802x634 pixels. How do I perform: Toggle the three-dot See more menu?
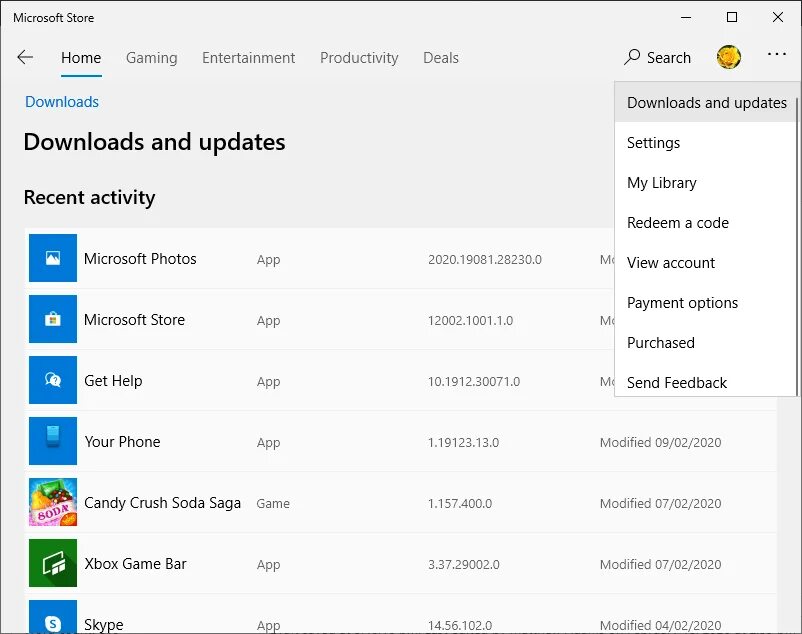click(x=777, y=56)
